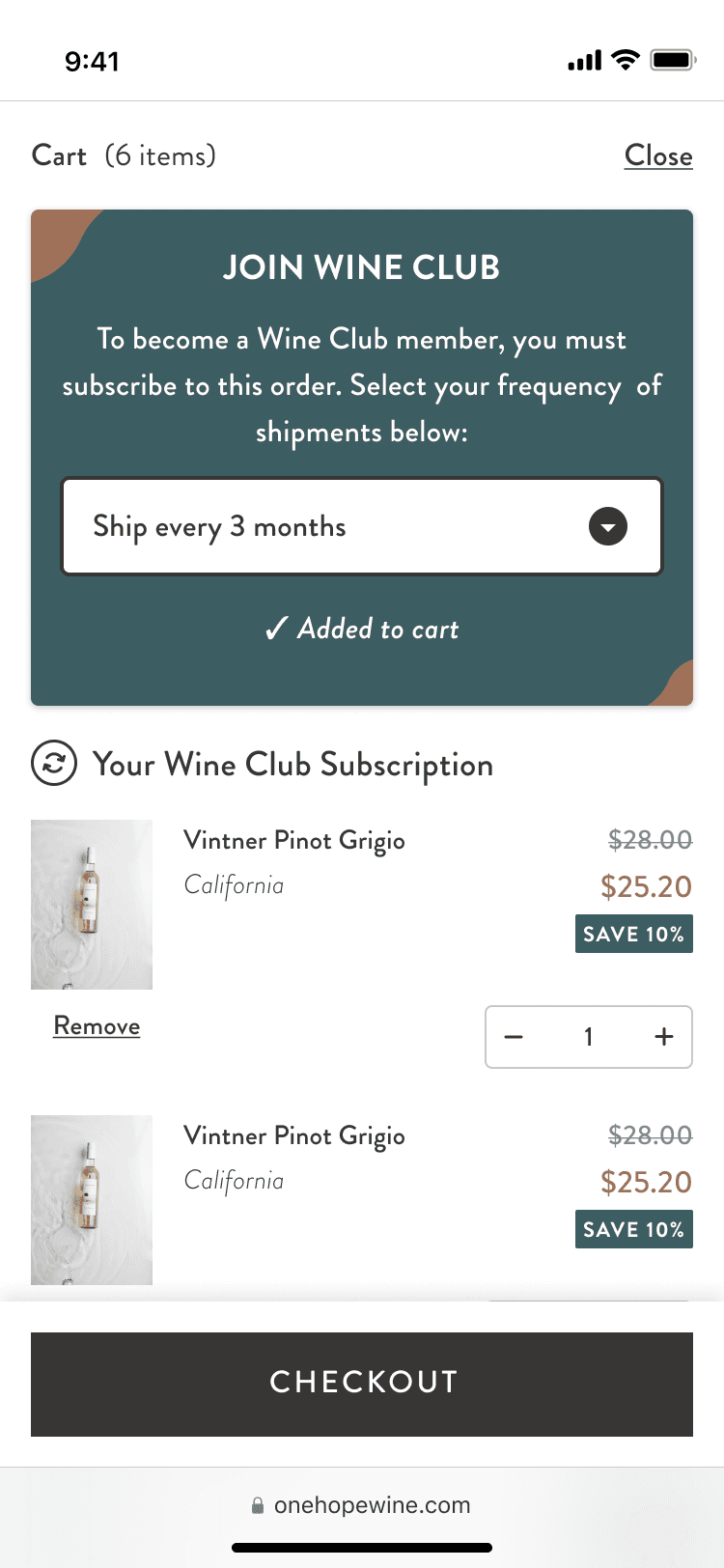Click the second Save 10% badge
The width and height of the screenshot is (724, 1568).
(633, 1229)
